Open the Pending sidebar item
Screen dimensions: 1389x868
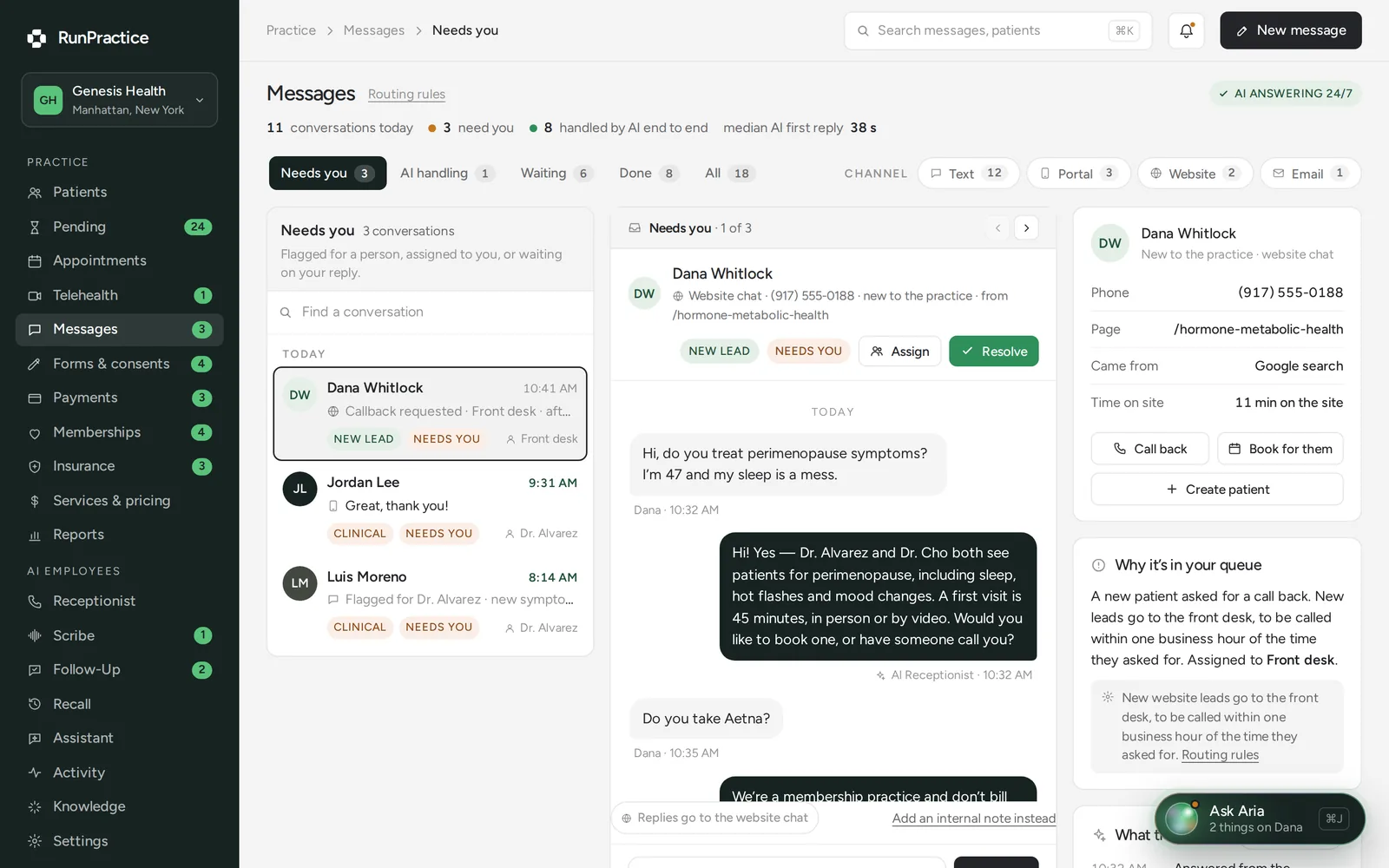(x=120, y=227)
